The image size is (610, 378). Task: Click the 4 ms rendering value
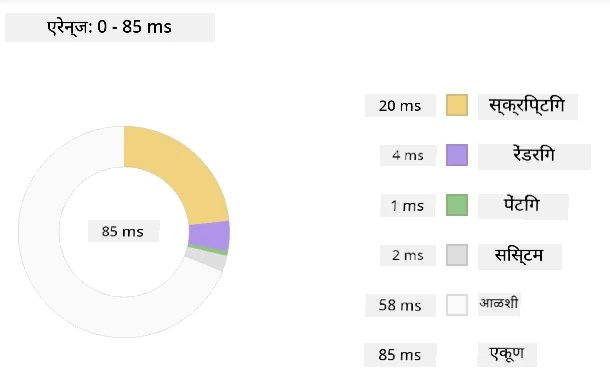pyautogui.click(x=408, y=155)
